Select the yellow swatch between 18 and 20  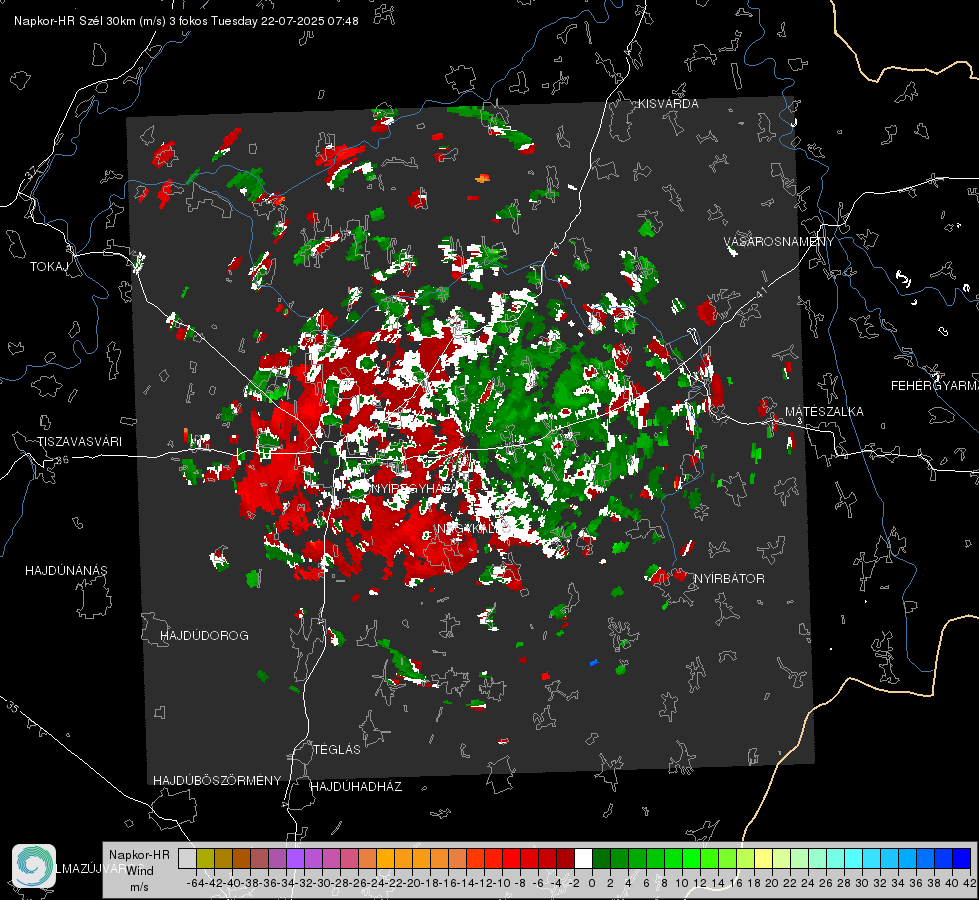coord(763,858)
